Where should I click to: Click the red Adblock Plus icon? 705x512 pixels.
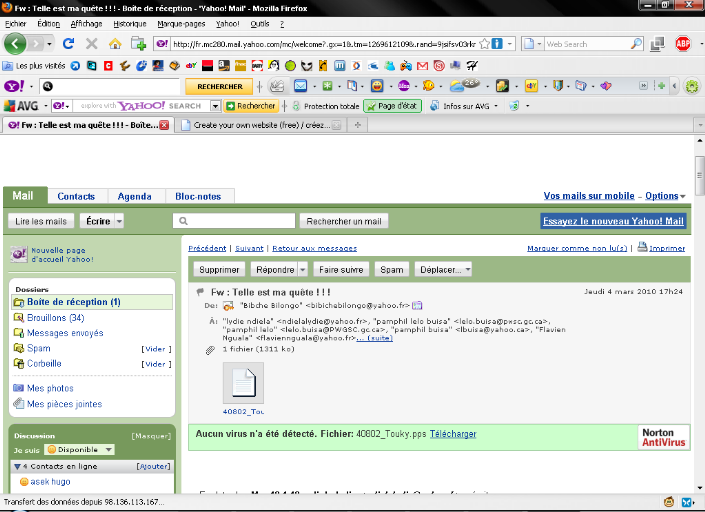pyautogui.click(x=683, y=44)
